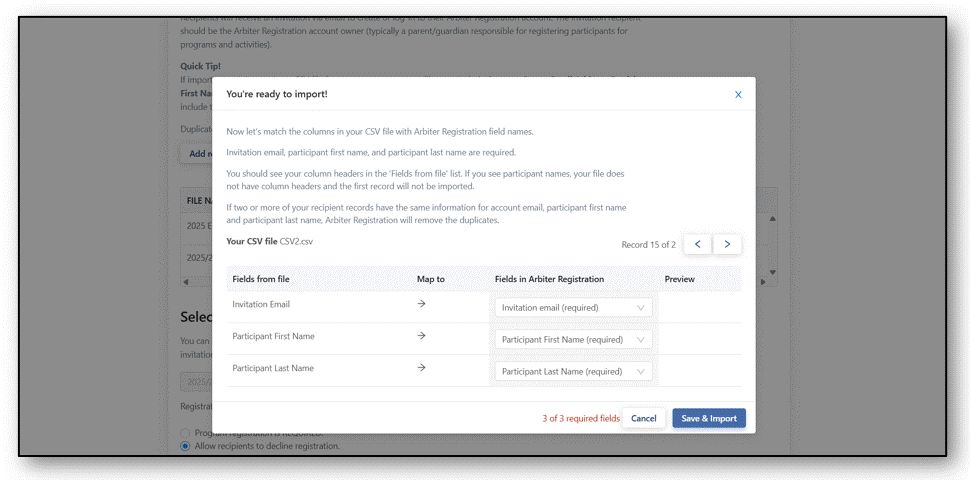This screenshot has height=480, width=970.
Task: Click the 3 of 3 required fields text
Action: (x=581, y=418)
